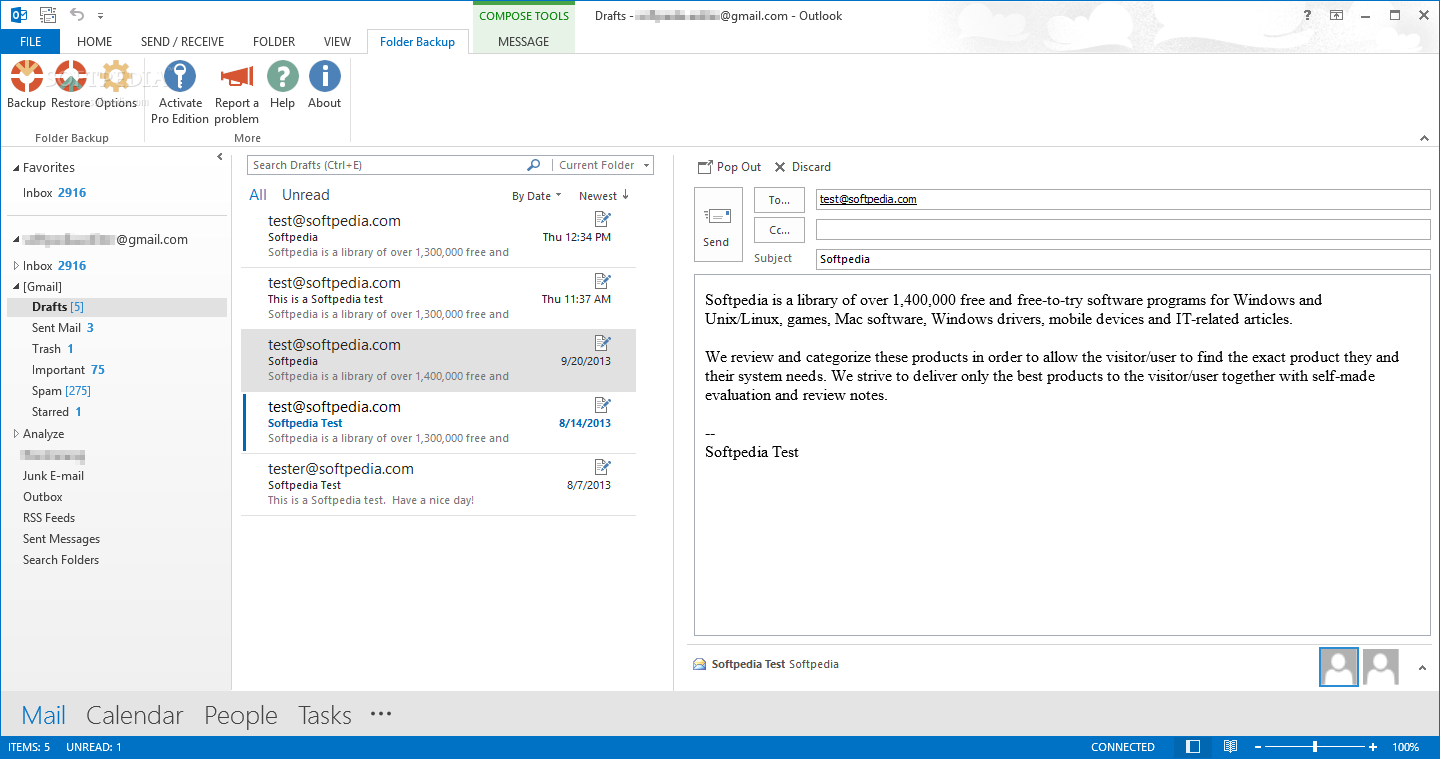Click zoom out minus in status bar
Image resolution: width=1440 pixels, height=759 pixels.
coord(1258,747)
